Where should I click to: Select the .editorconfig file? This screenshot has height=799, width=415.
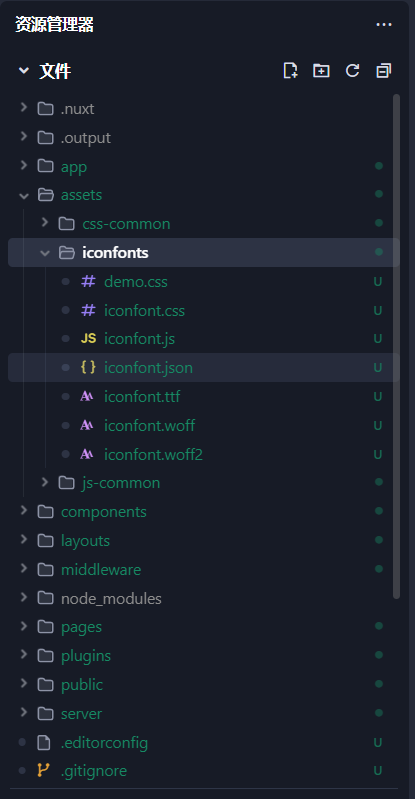(105, 742)
